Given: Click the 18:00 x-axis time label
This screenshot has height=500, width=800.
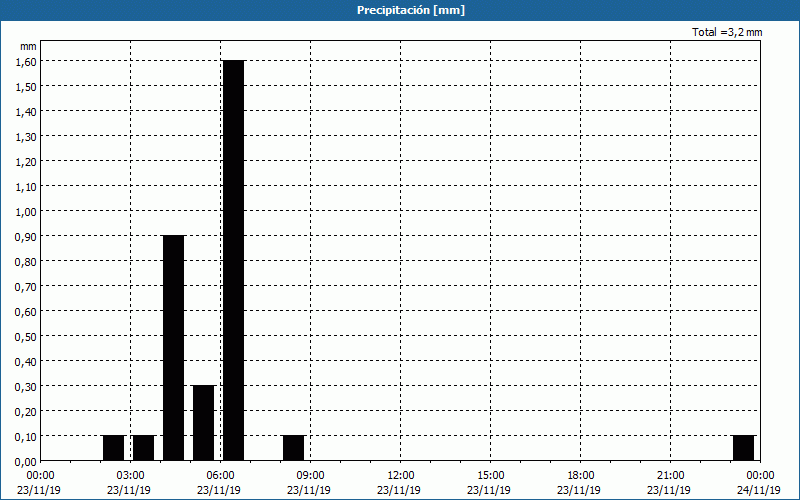Looking at the screenshot, I should tap(581, 476).
